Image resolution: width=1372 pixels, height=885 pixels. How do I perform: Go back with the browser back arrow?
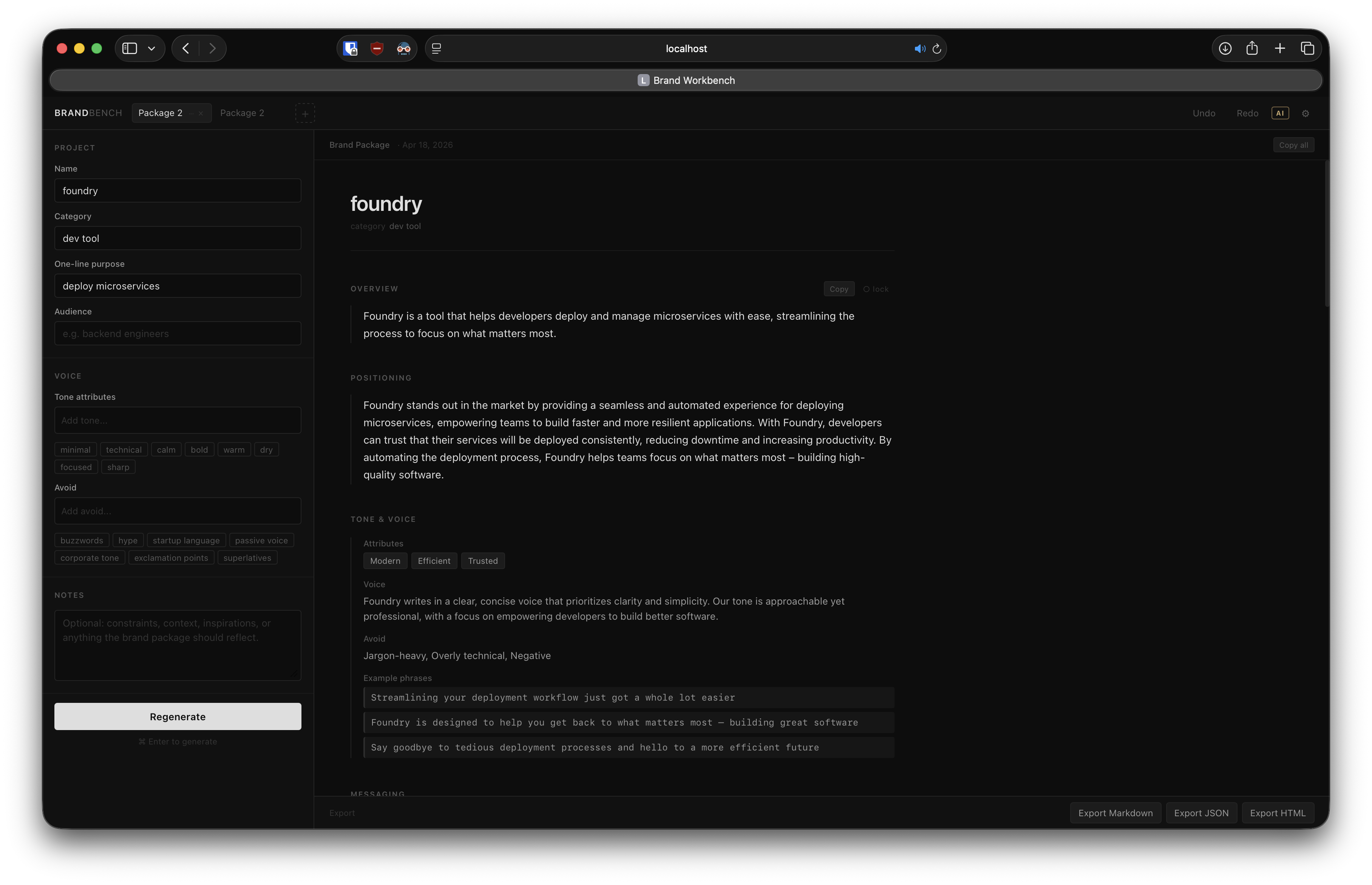(185, 48)
